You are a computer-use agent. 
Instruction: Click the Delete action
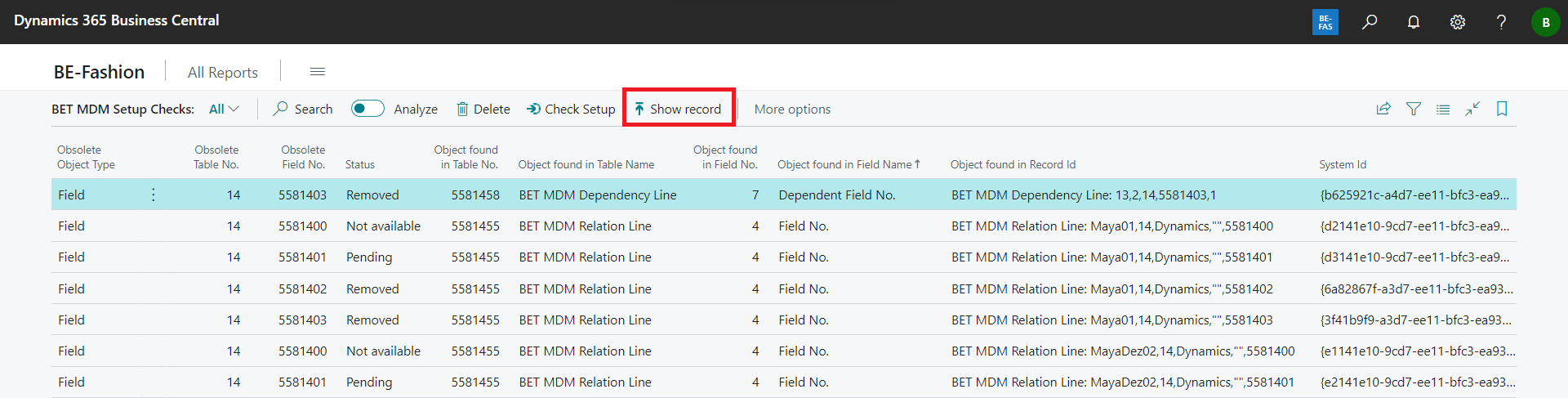point(483,109)
